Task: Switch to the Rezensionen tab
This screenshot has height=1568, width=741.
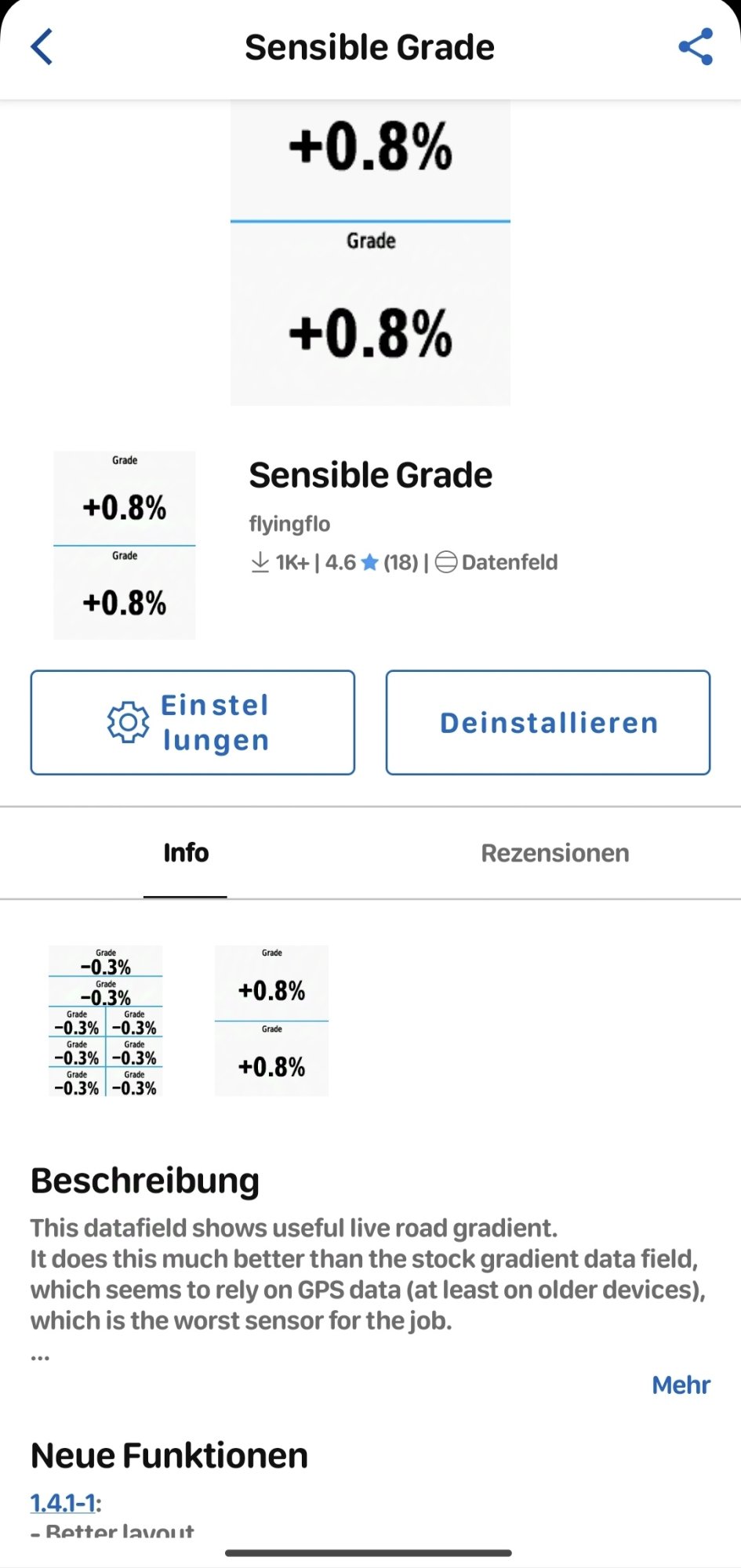Action: (x=554, y=853)
